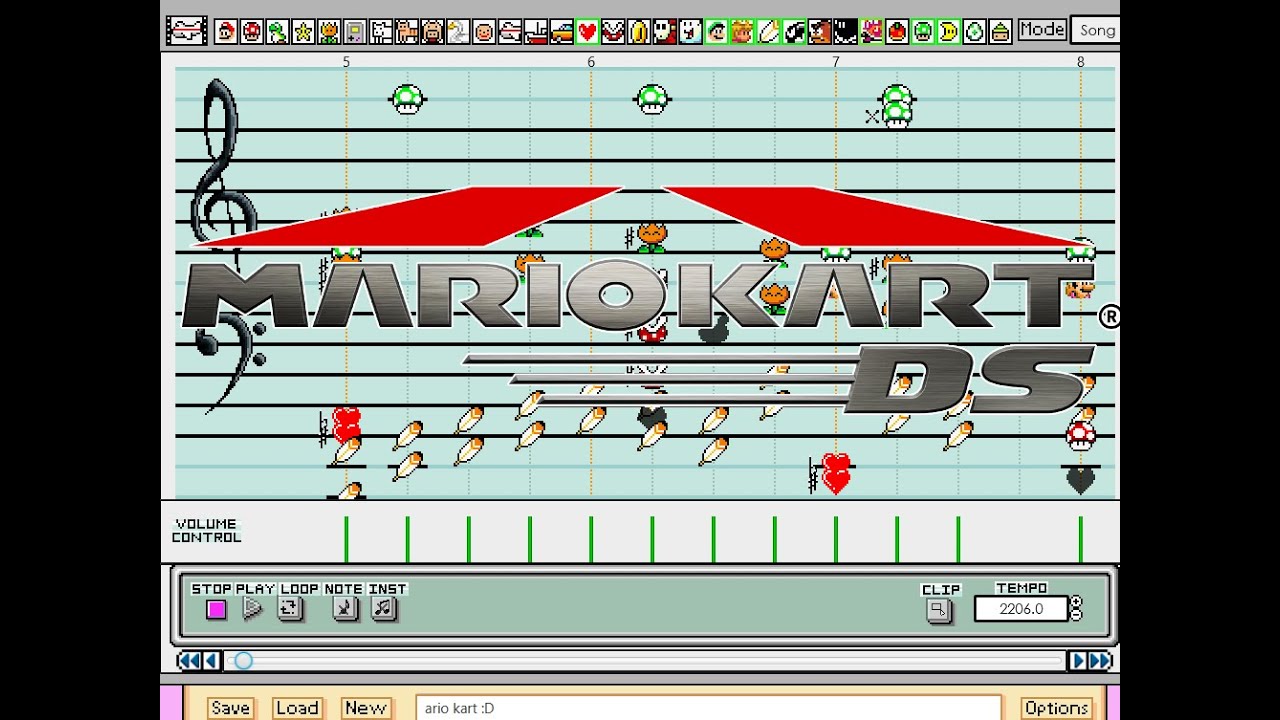
Task: Select the red Apple instrument icon
Action: 898,31
